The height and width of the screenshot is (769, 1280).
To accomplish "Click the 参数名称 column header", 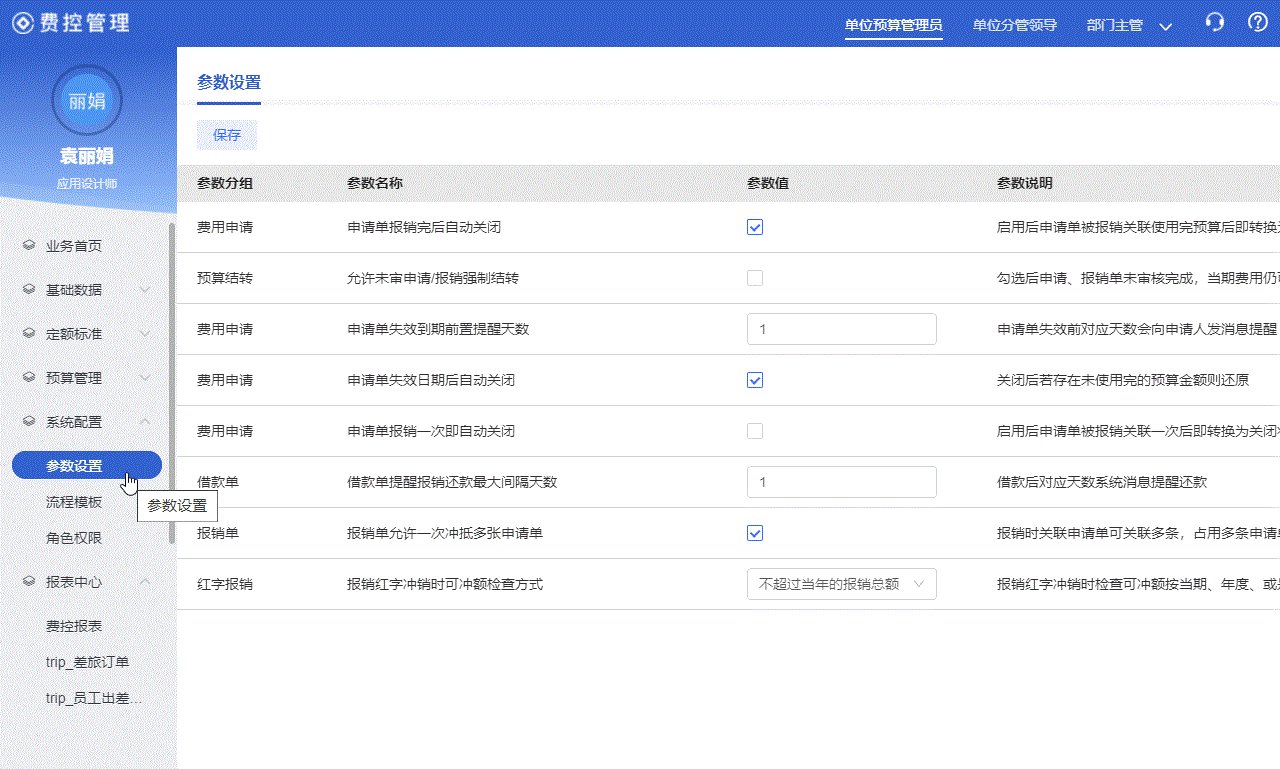I will click(375, 184).
